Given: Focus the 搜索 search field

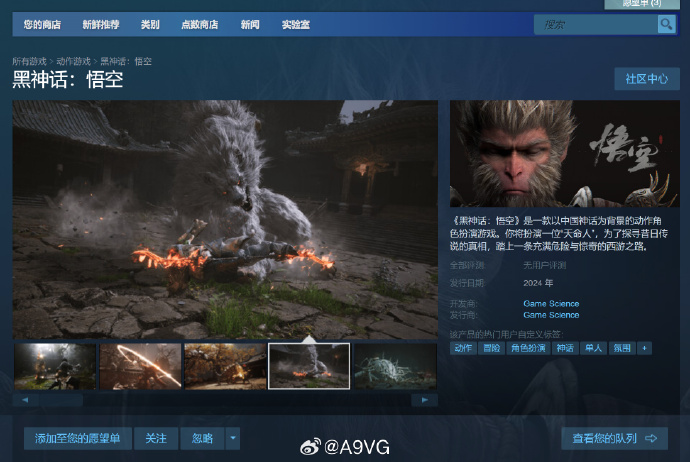Looking at the screenshot, I should click(595, 25).
